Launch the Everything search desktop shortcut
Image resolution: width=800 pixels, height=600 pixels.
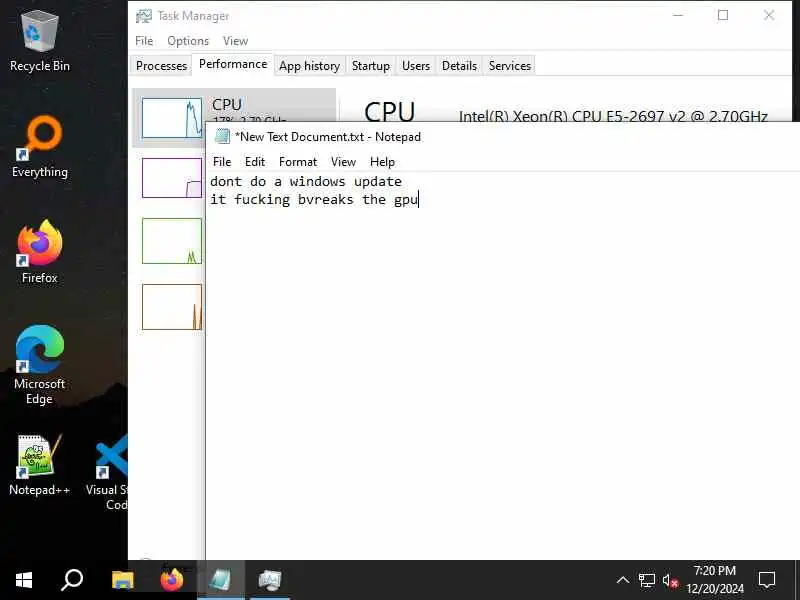click(39, 147)
